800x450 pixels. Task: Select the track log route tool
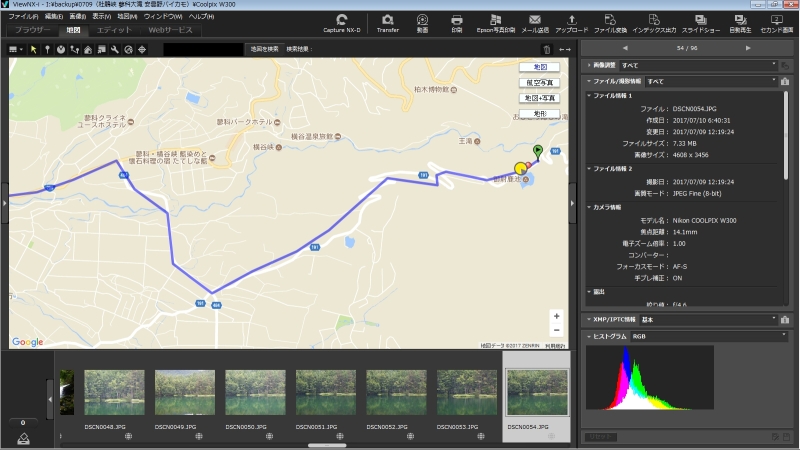tap(74, 49)
